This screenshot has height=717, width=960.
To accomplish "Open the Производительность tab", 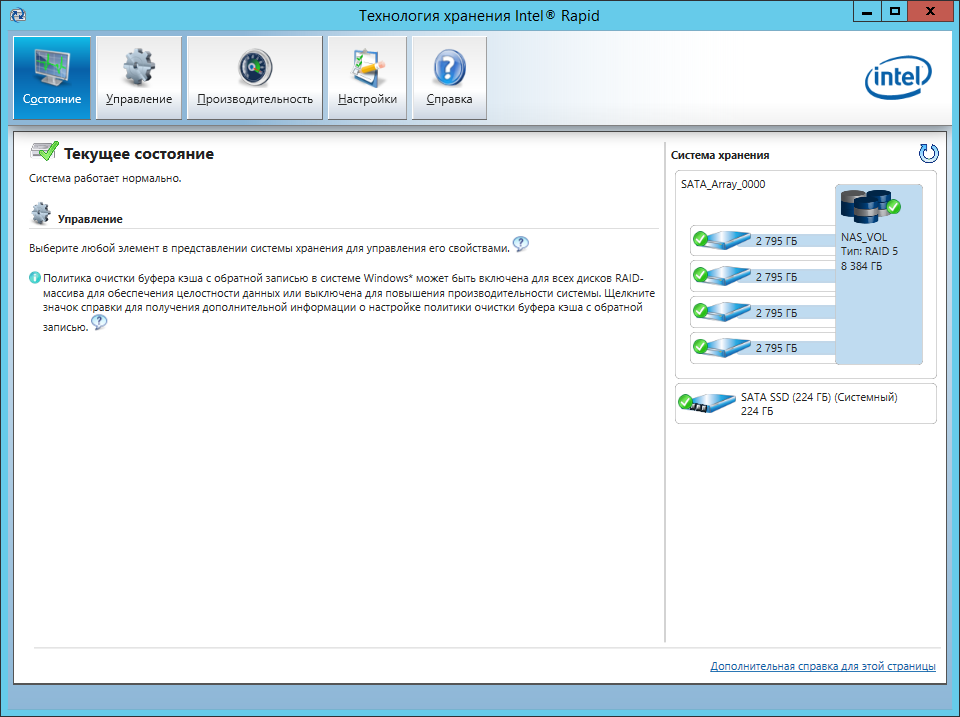I will 255,78.
